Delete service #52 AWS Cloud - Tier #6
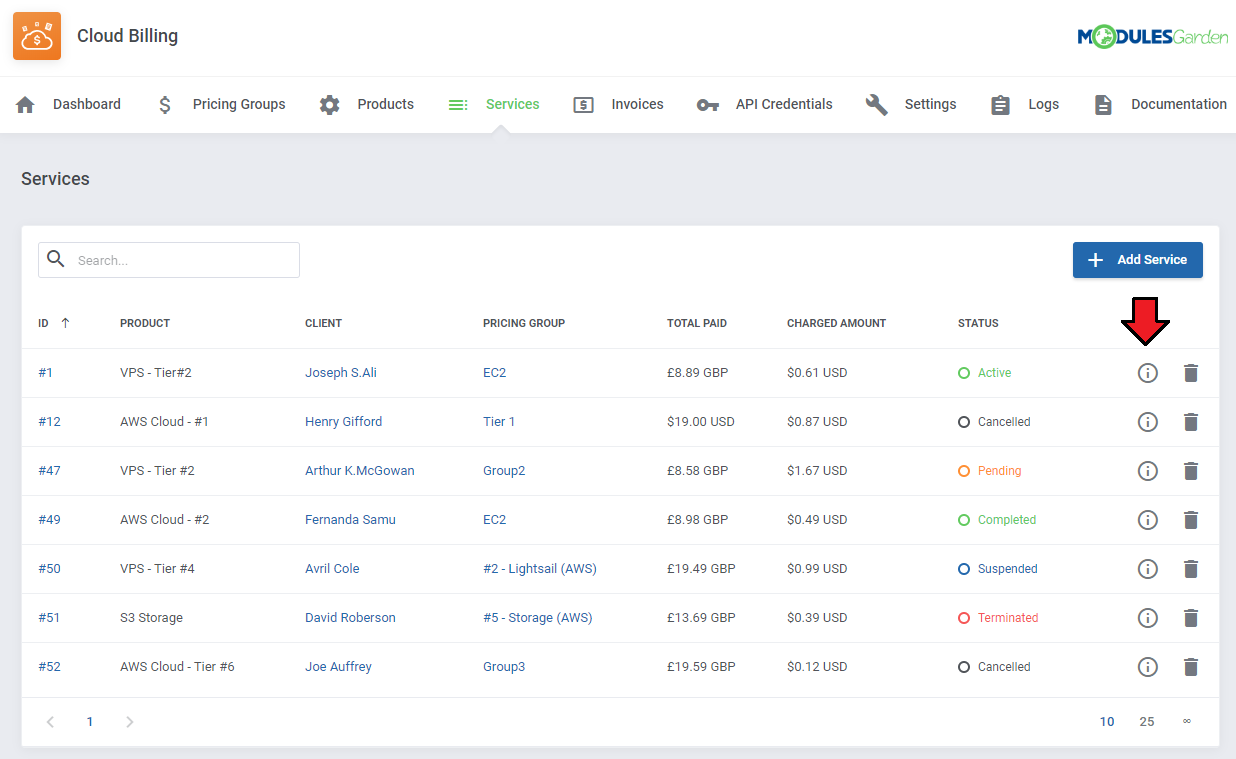Viewport: 1236px width, 759px height. (x=1190, y=667)
